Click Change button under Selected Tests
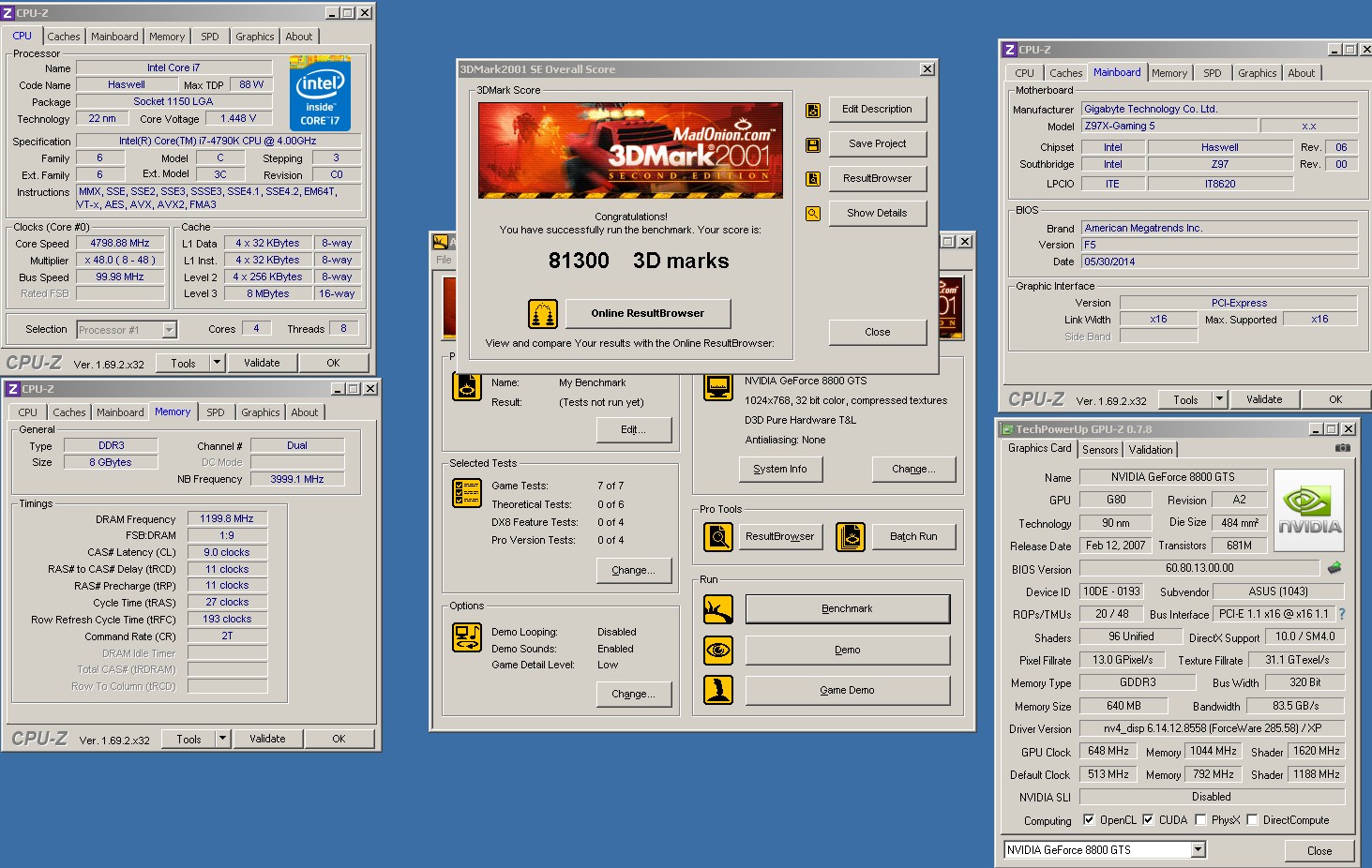The height and width of the screenshot is (868, 1372). (634, 571)
